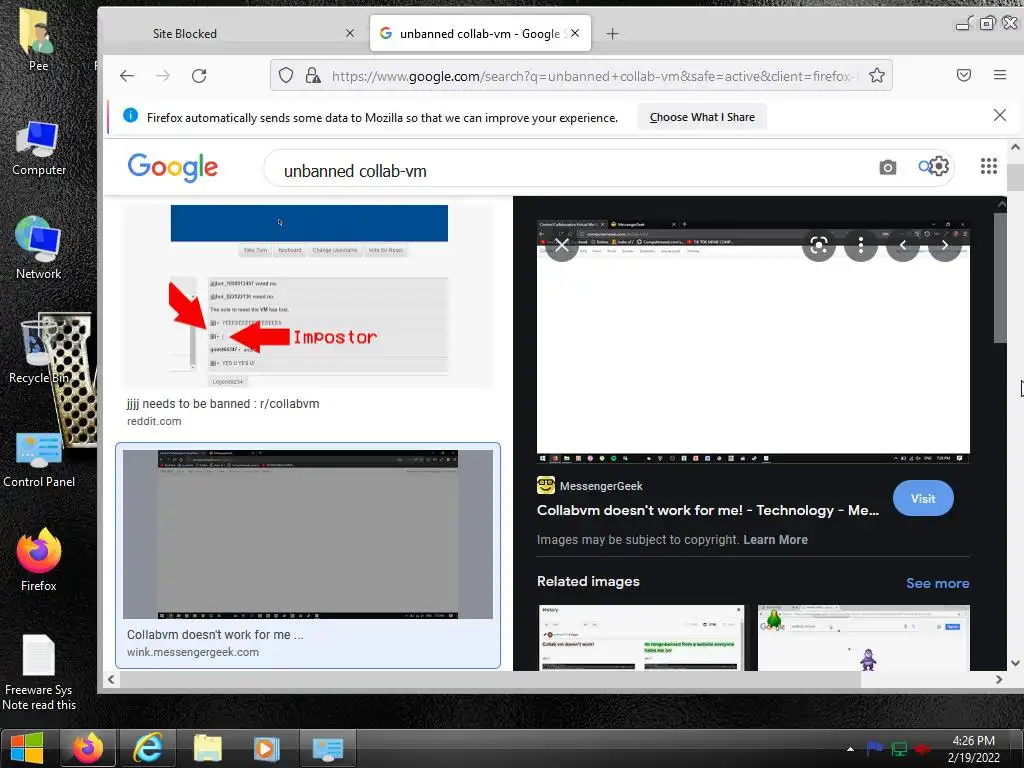
Task: Edit the unbanned collab-vm search box
Action: pyautogui.click(x=575, y=170)
